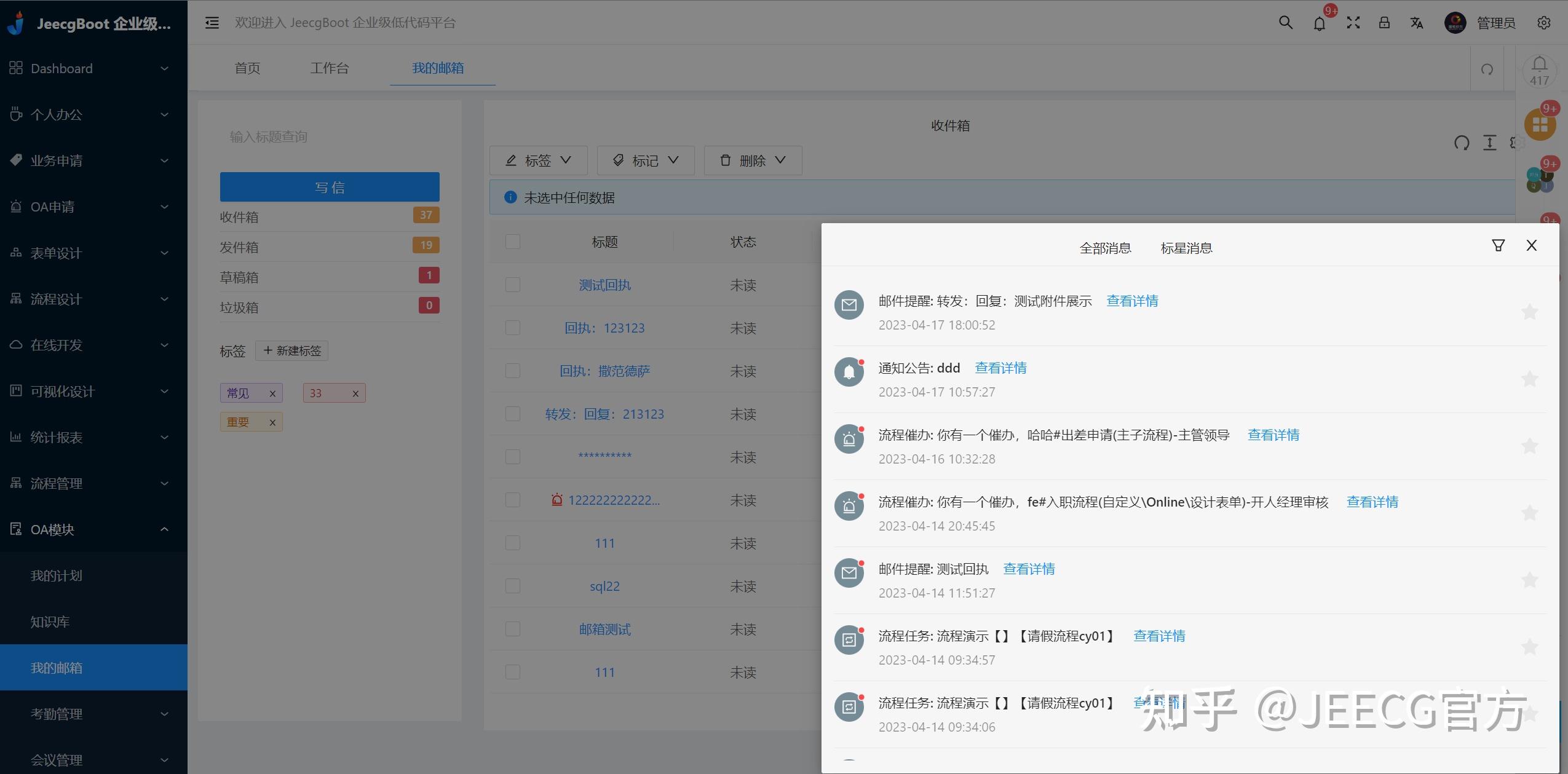Switch to the 工作台 tab

point(330,68)
